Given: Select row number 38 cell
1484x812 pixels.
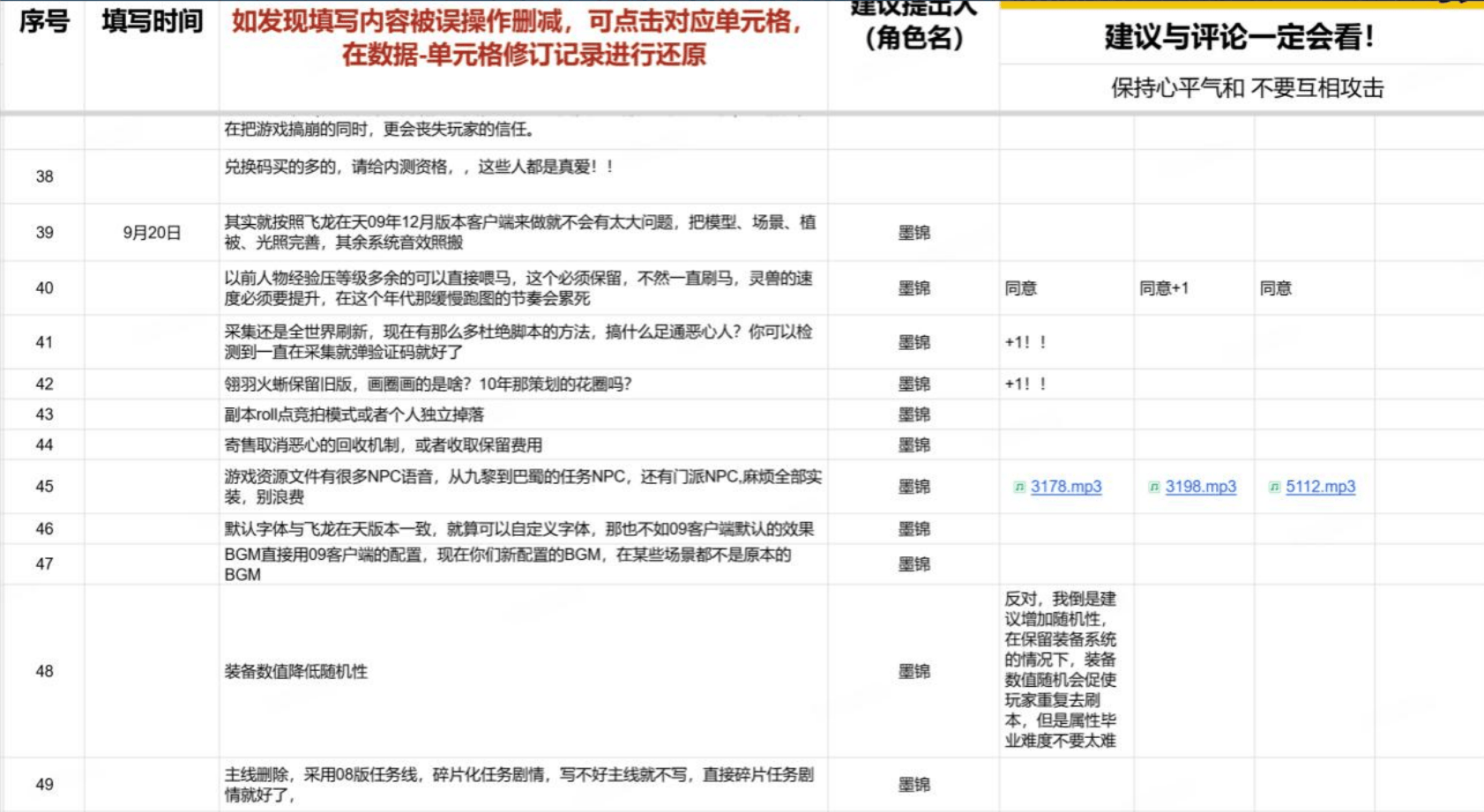Looking at the screenshot, I should 44,176.
